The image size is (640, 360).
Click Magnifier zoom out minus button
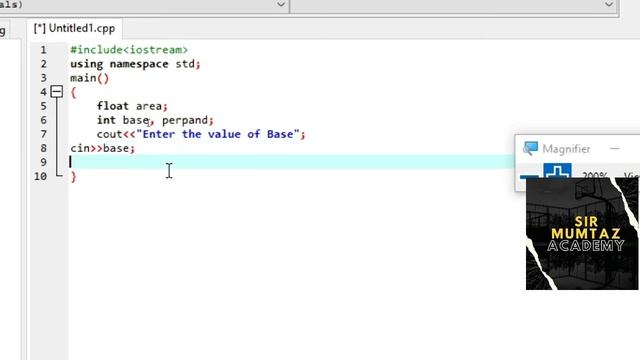point(529,176)
